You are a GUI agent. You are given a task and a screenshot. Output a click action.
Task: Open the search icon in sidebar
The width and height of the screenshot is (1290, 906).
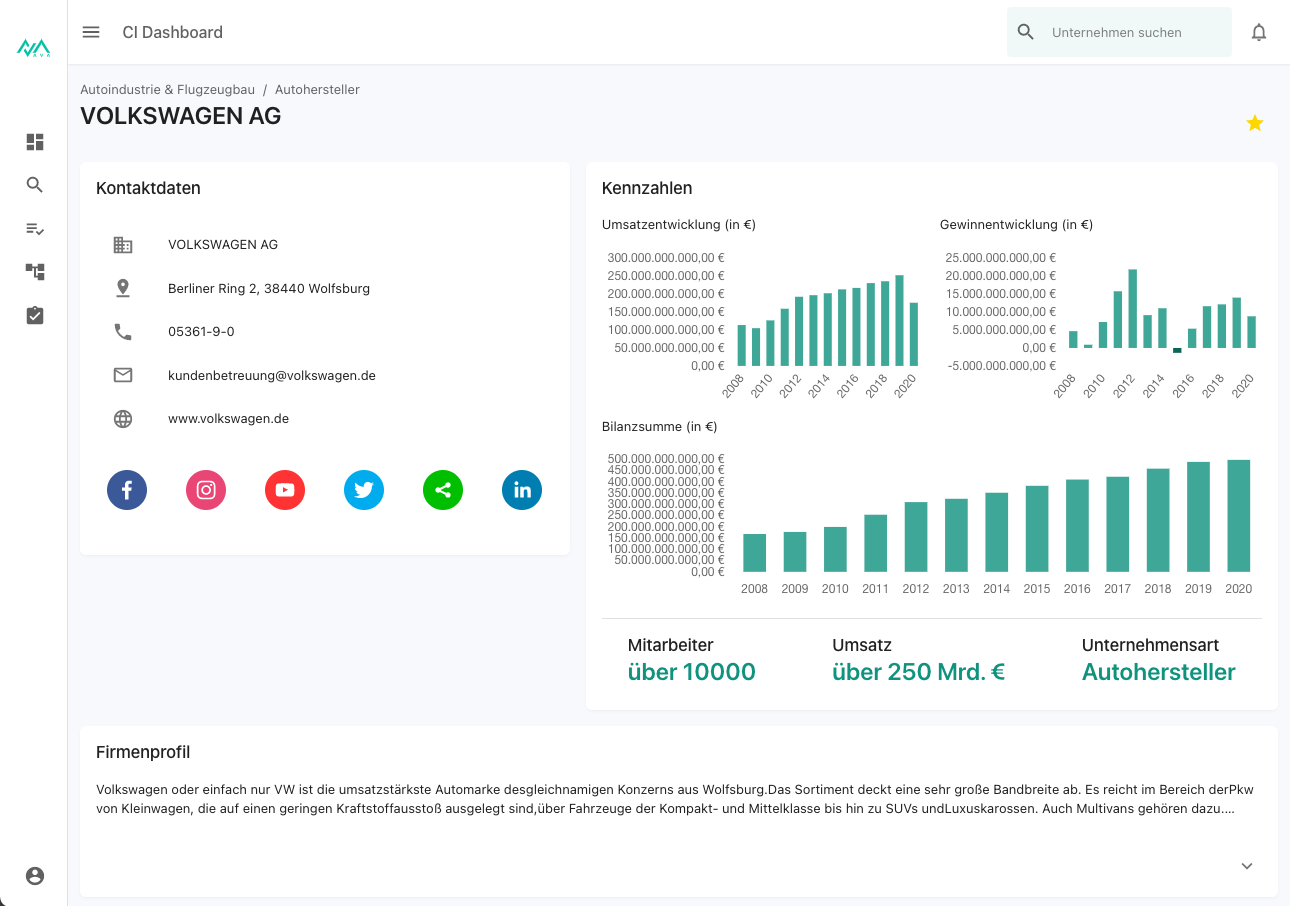click(35, 185)
